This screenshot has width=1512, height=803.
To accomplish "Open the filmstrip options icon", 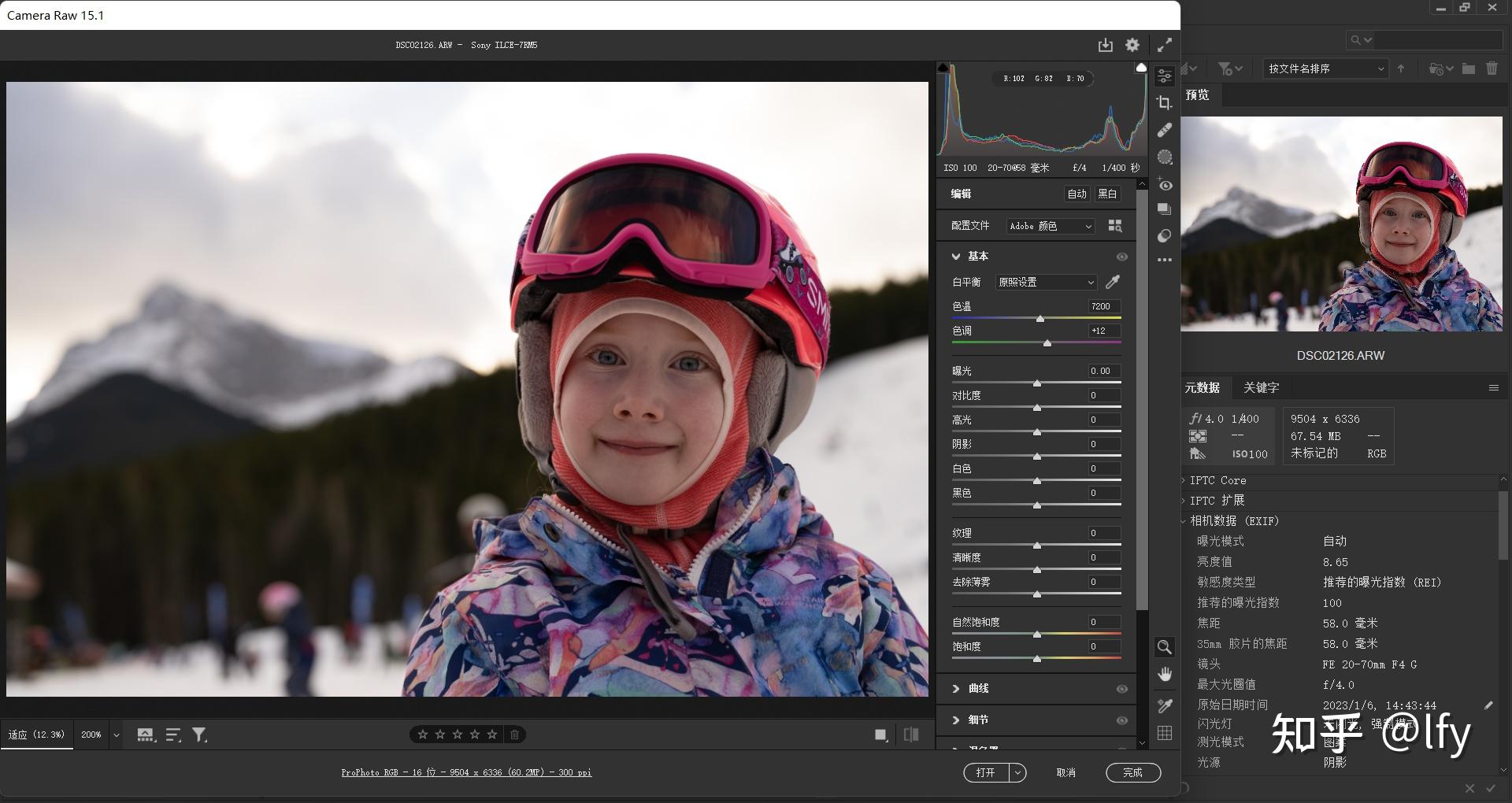I will click(146, 735).
